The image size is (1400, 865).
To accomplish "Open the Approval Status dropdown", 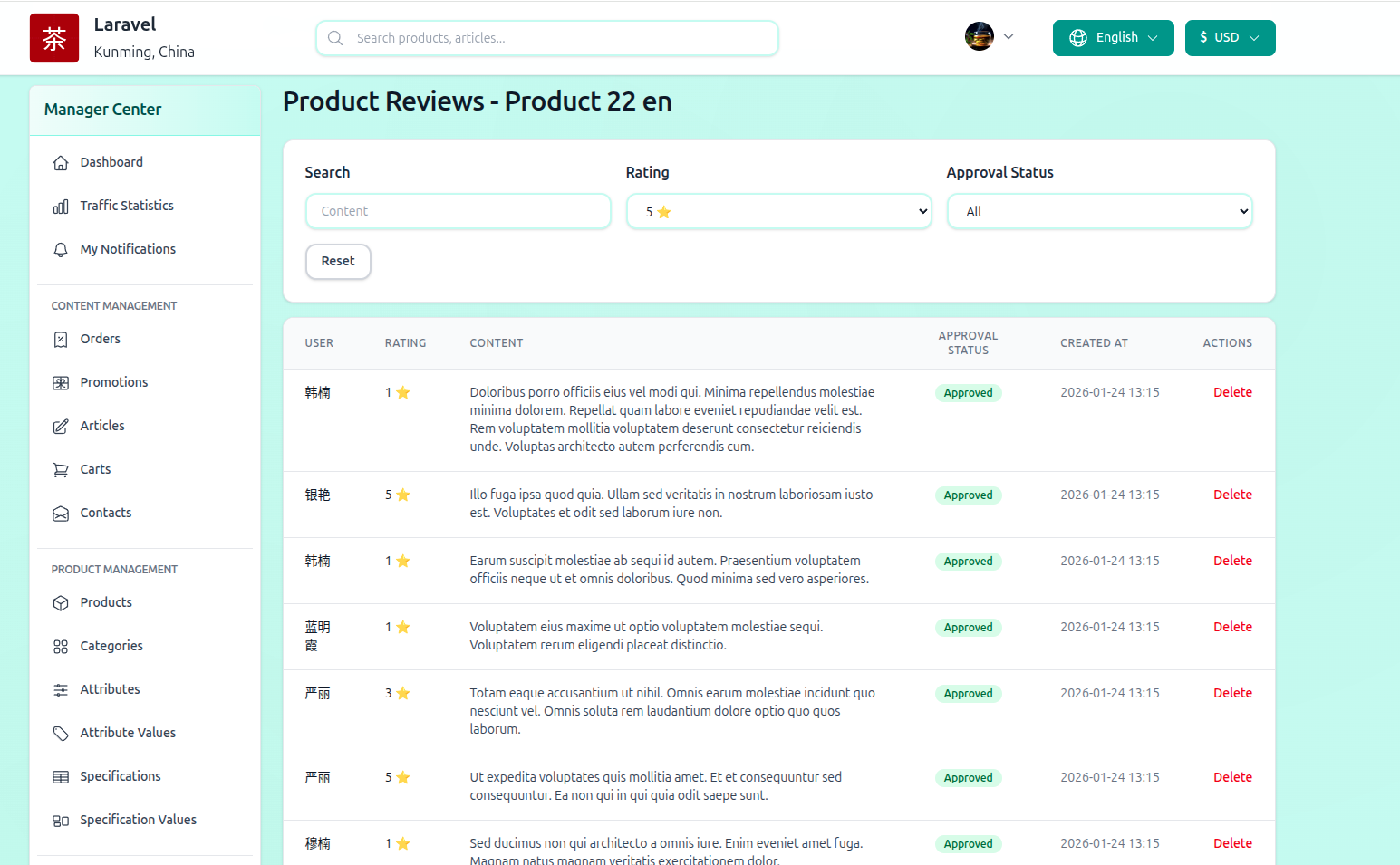I will [1099, 212].
